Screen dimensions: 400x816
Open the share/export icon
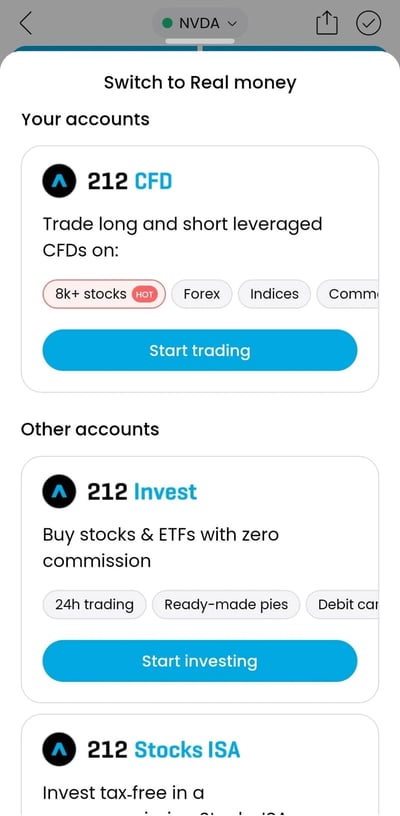[327, 23]
